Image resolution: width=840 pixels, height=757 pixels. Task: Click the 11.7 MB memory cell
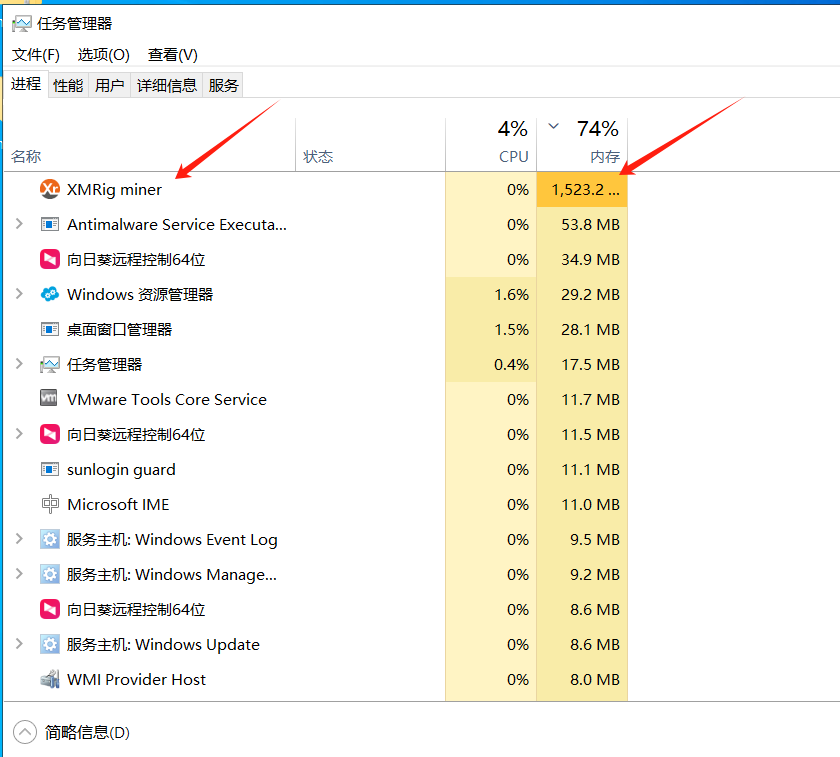(x=582, y=400)
